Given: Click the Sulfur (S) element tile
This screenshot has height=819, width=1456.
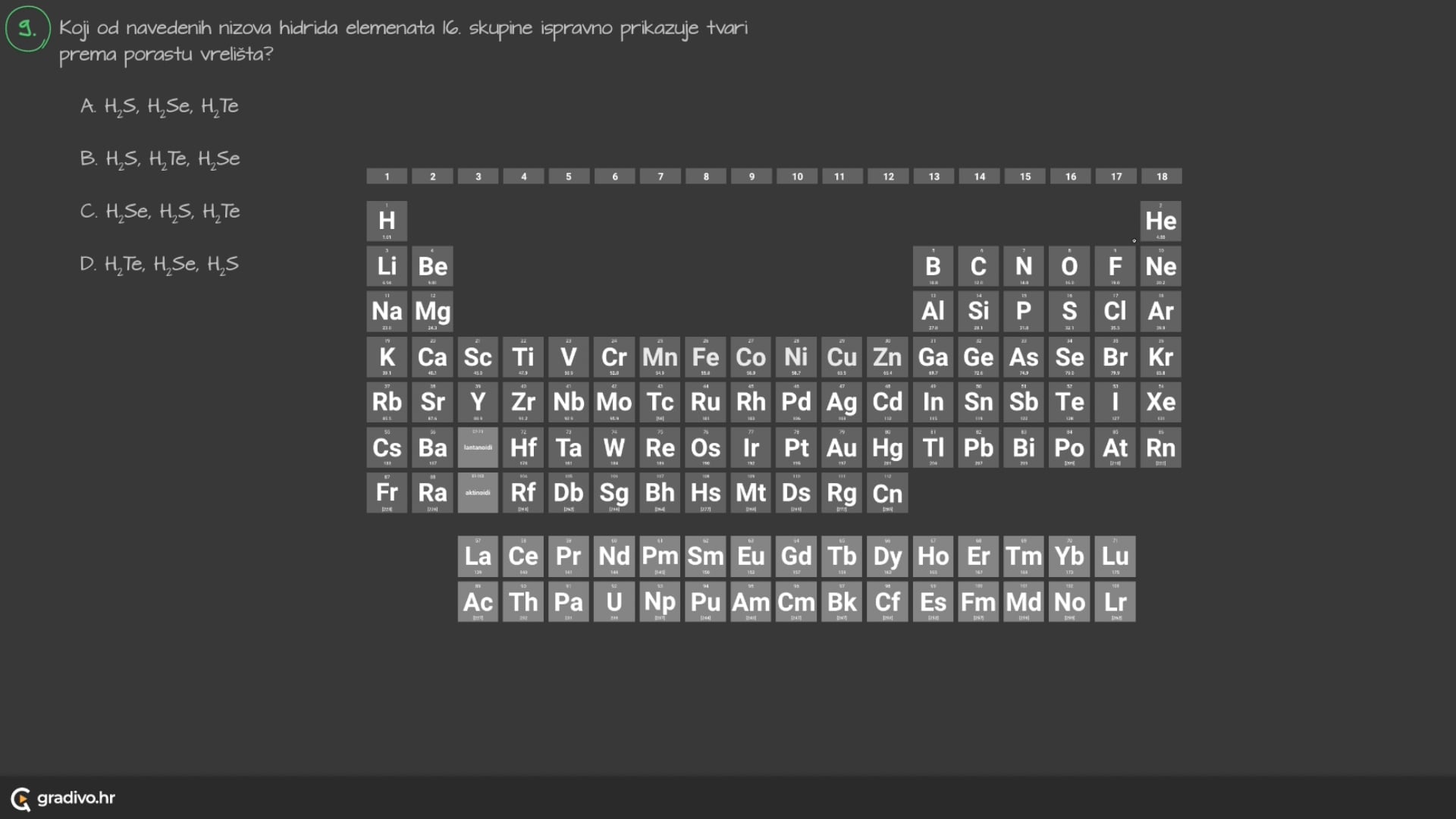Looking at the screenshot, I should pyautogui.click(x=1069, y=311).
